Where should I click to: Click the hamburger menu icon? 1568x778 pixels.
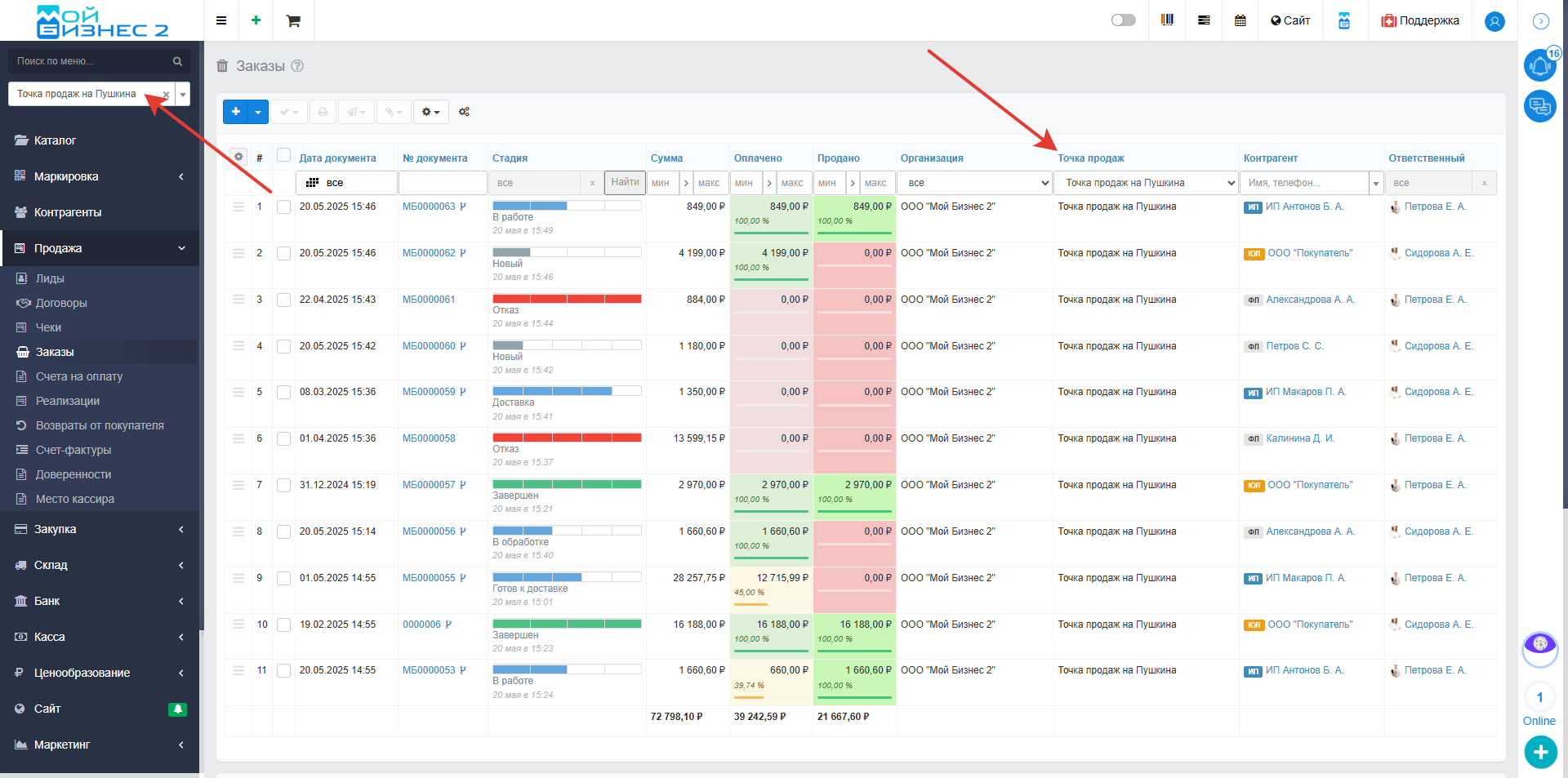tap(221, 20)
